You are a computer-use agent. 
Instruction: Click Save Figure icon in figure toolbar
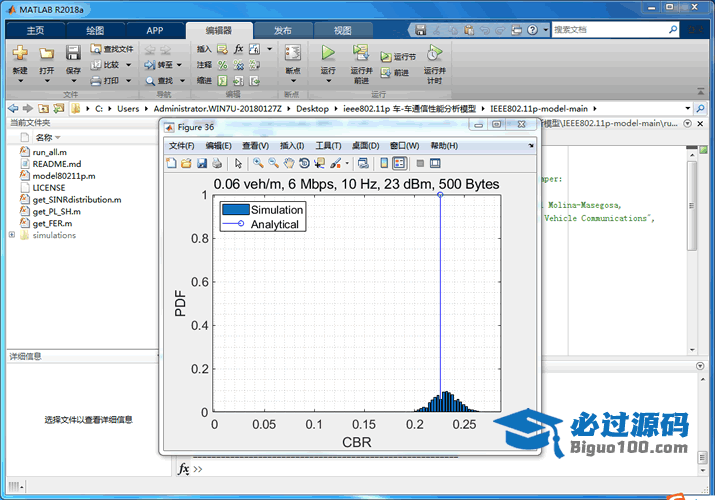202,163
